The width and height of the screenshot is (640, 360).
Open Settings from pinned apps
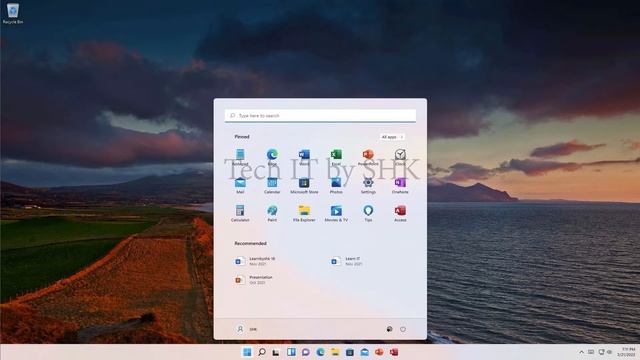coord(368,185)
